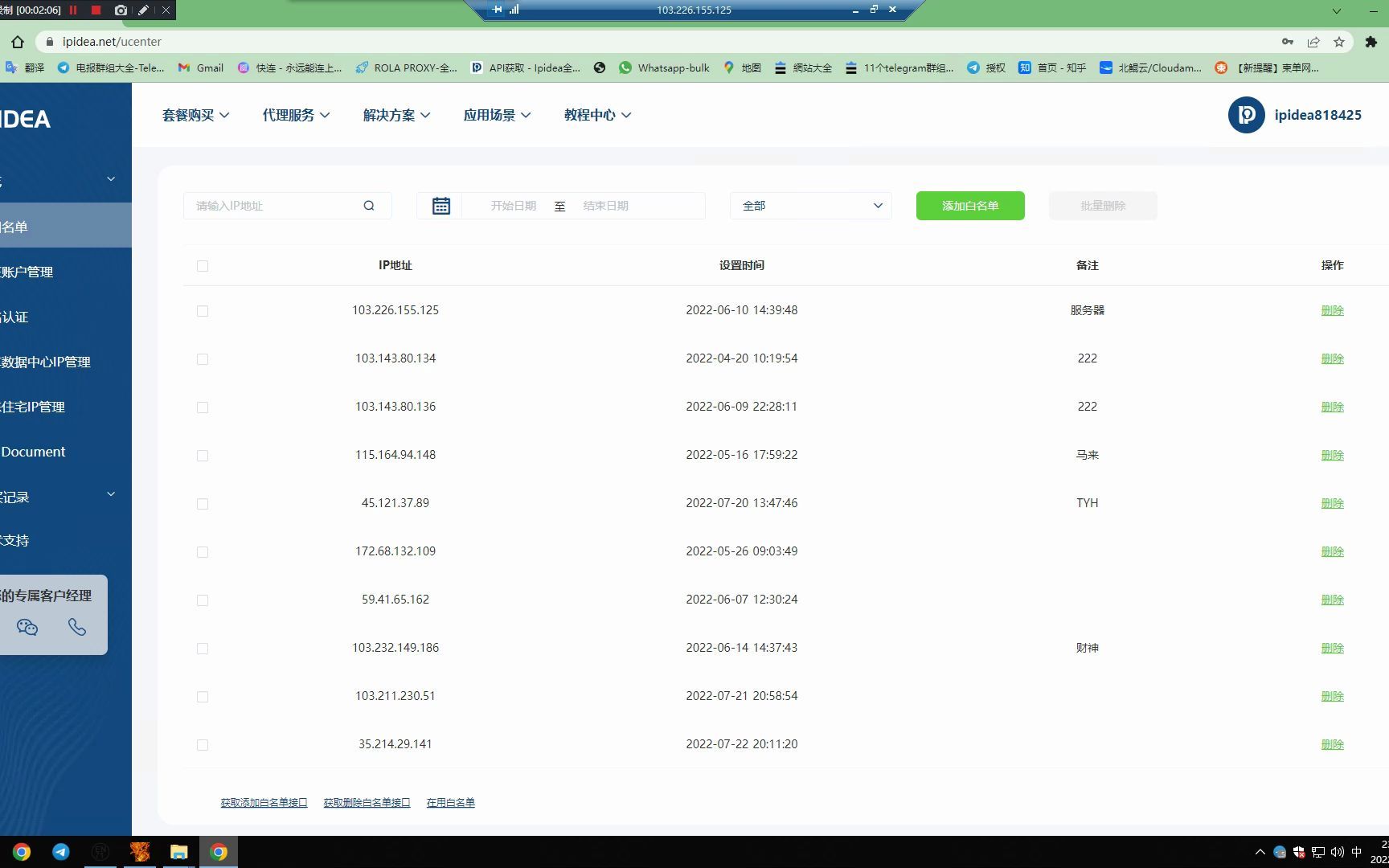Collapse the top sidebar section chevron
This screenshot has width=1389, height=868.
[x=111, y=179]
